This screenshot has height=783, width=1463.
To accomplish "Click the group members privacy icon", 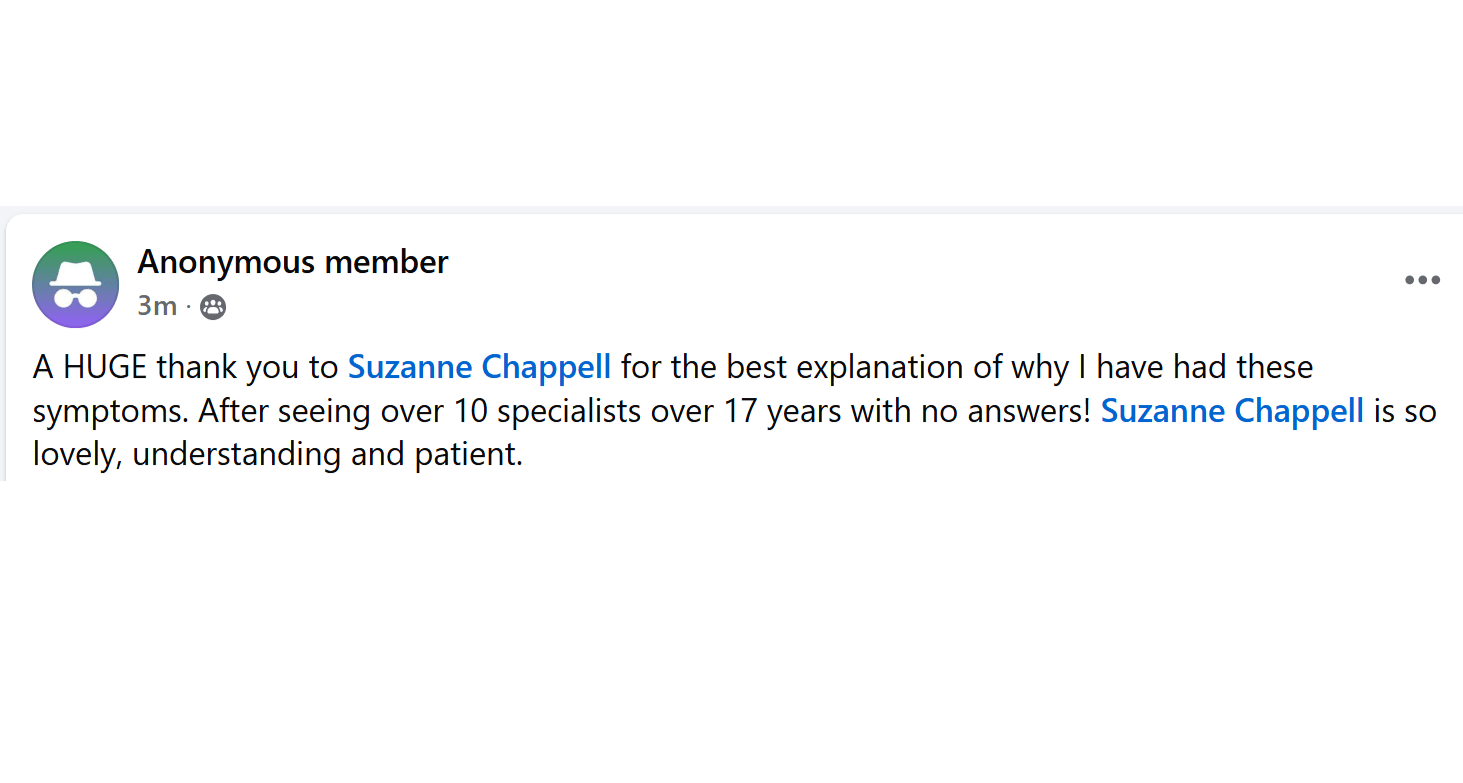I will (213, 307).
